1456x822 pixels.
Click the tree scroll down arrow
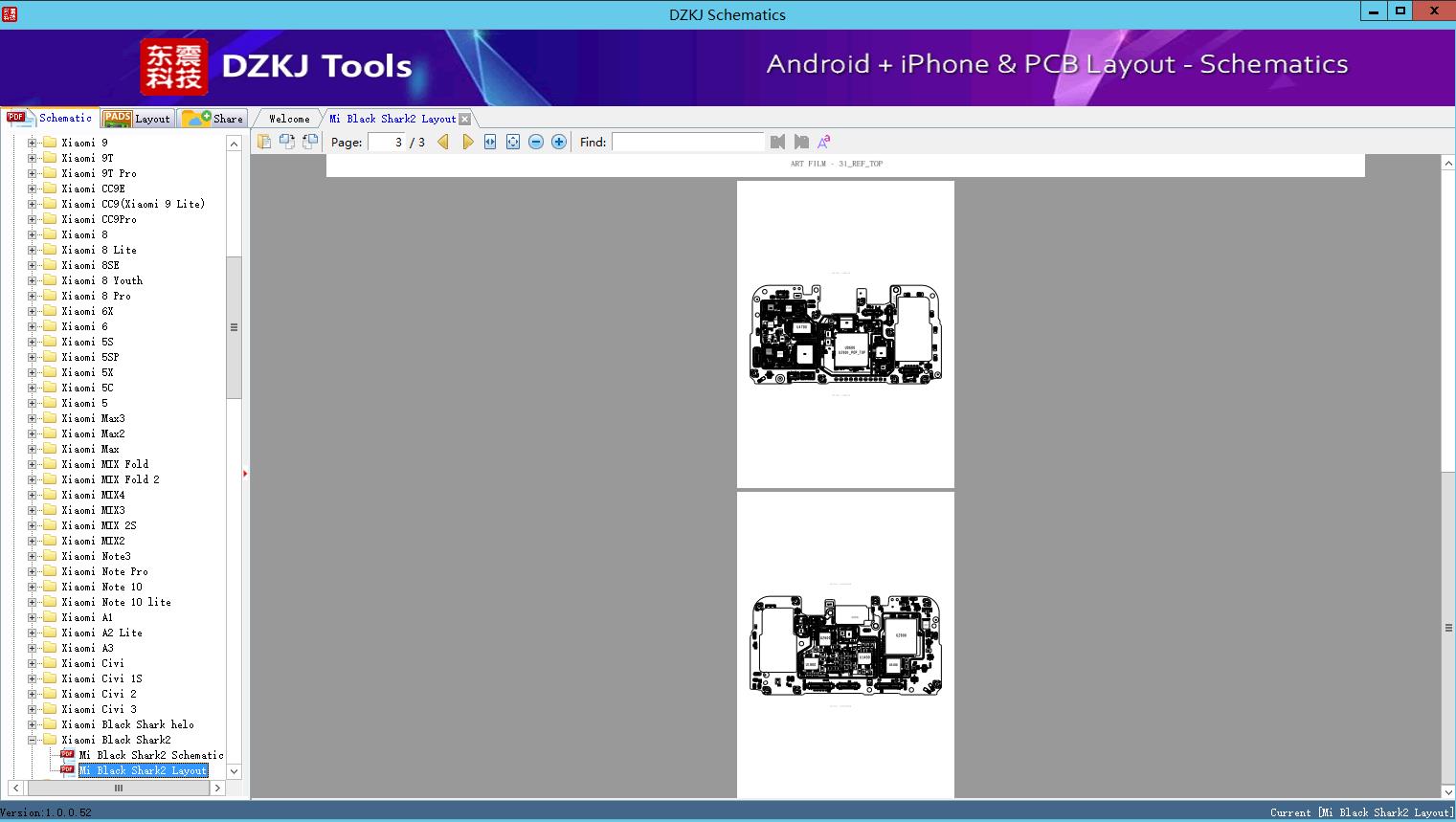pos(234,771)
